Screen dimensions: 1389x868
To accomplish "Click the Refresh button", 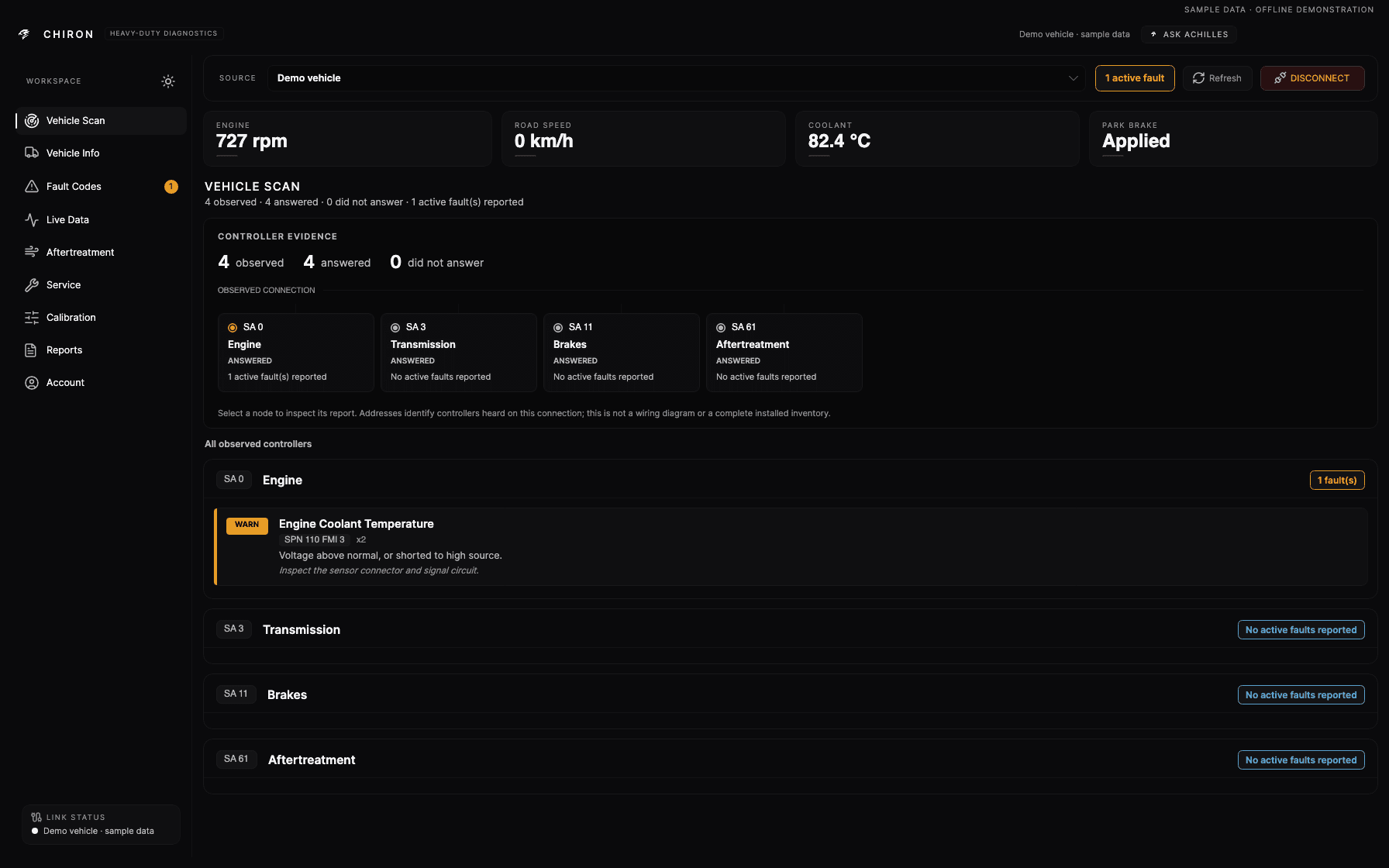I will (x=1217, y=78).
